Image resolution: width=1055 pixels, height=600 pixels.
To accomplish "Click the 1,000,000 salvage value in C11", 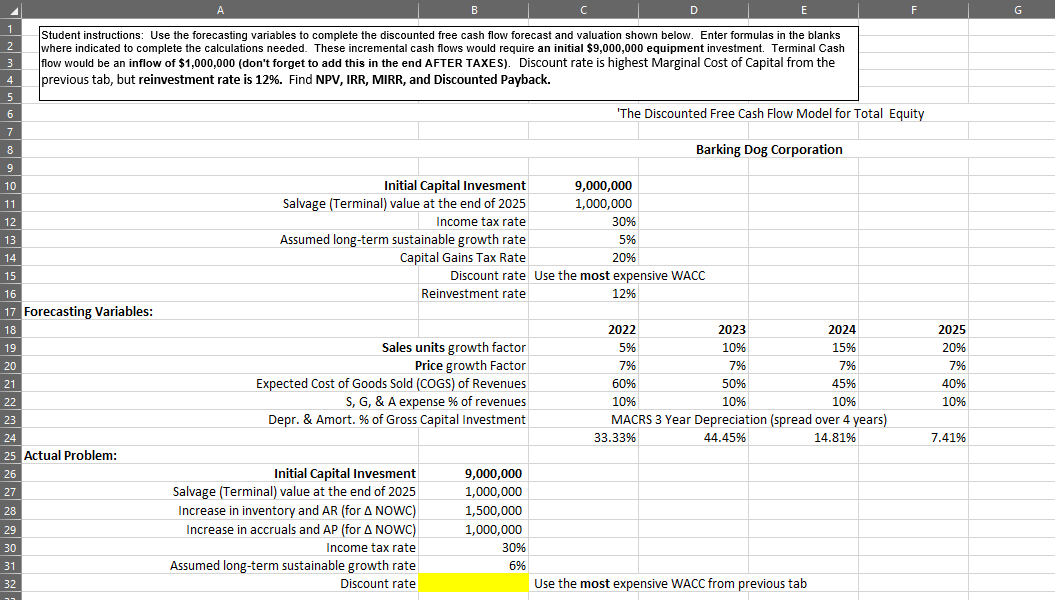I will click(x=604, y=204).
